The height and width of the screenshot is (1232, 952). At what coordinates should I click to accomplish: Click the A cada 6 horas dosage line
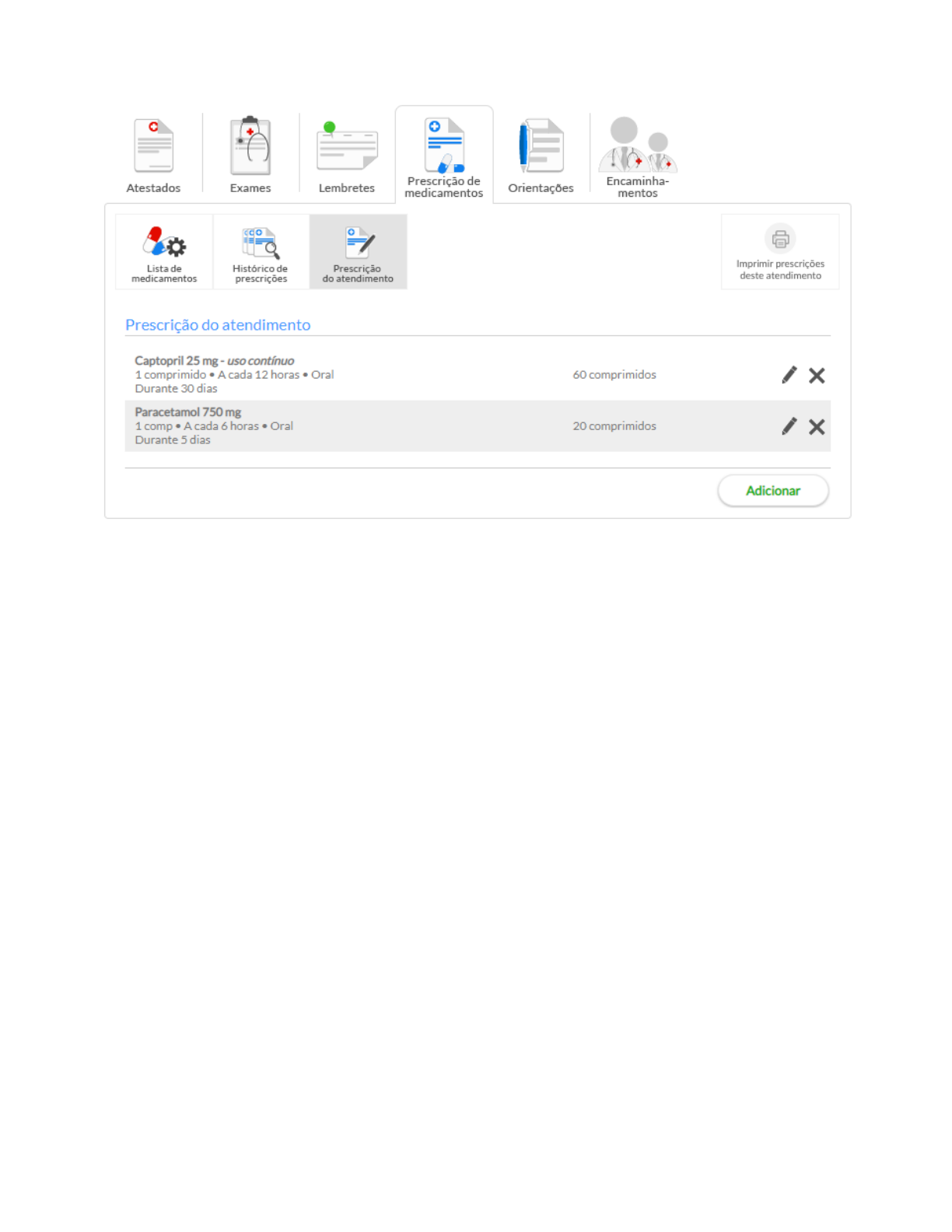coord(214,426)
